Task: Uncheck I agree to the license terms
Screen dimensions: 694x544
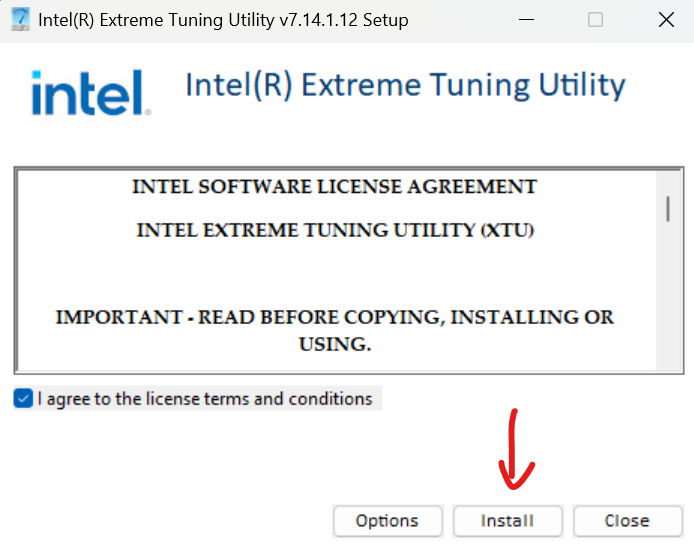Action: point(23,398)
